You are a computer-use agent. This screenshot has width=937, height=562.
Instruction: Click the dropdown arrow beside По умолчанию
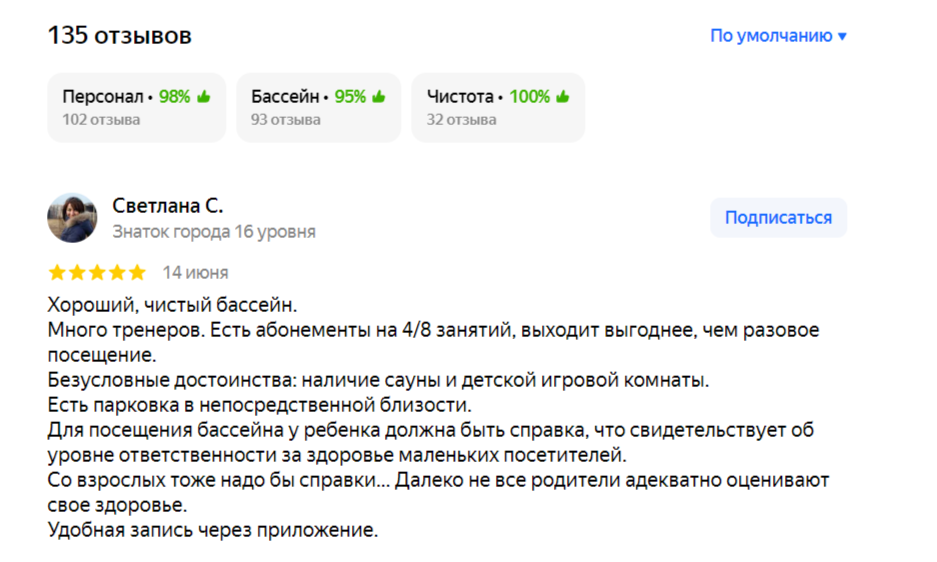[x=842, y=36]
